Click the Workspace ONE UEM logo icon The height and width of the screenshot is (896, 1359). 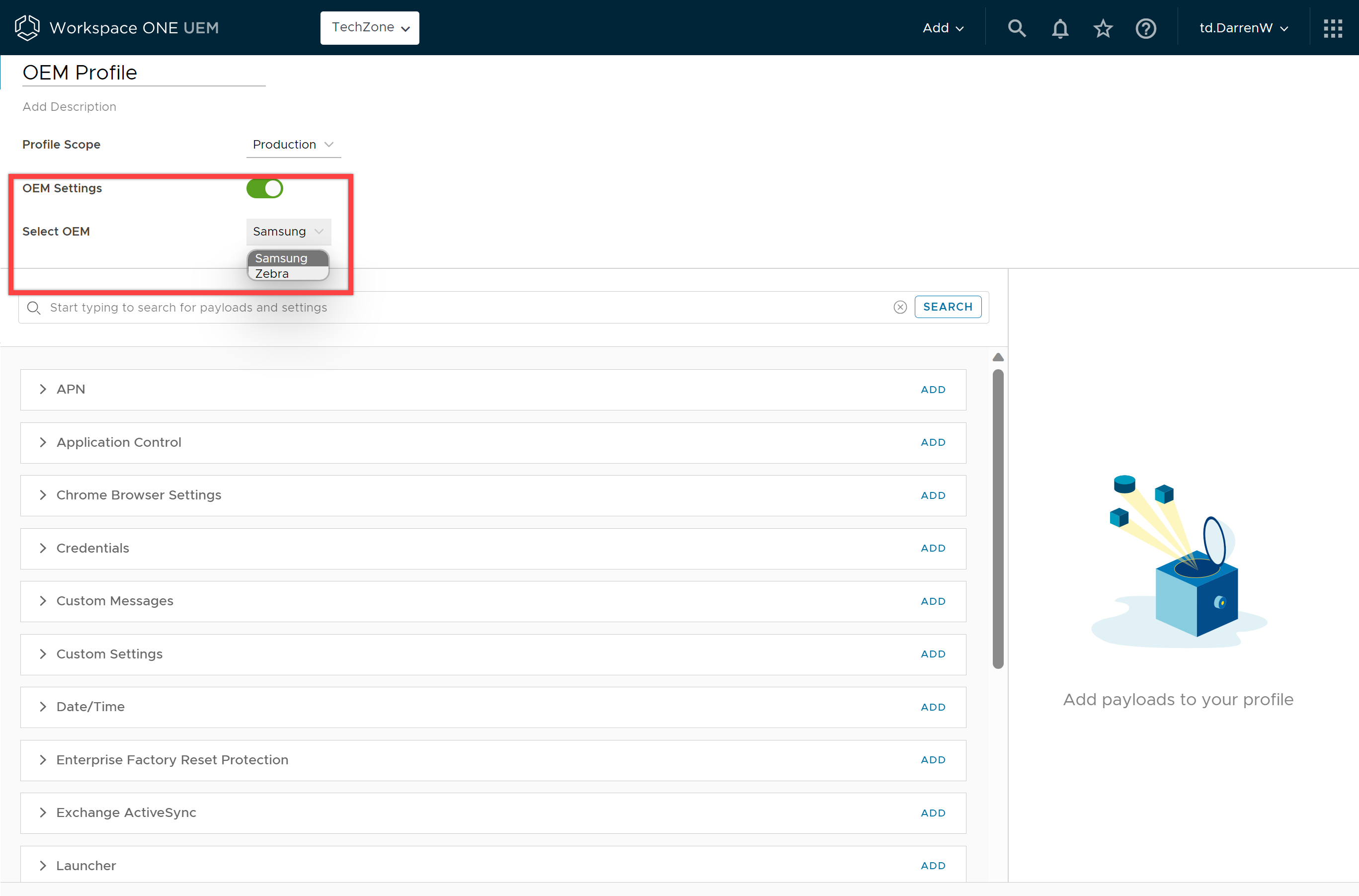click(x=27, y=27)
